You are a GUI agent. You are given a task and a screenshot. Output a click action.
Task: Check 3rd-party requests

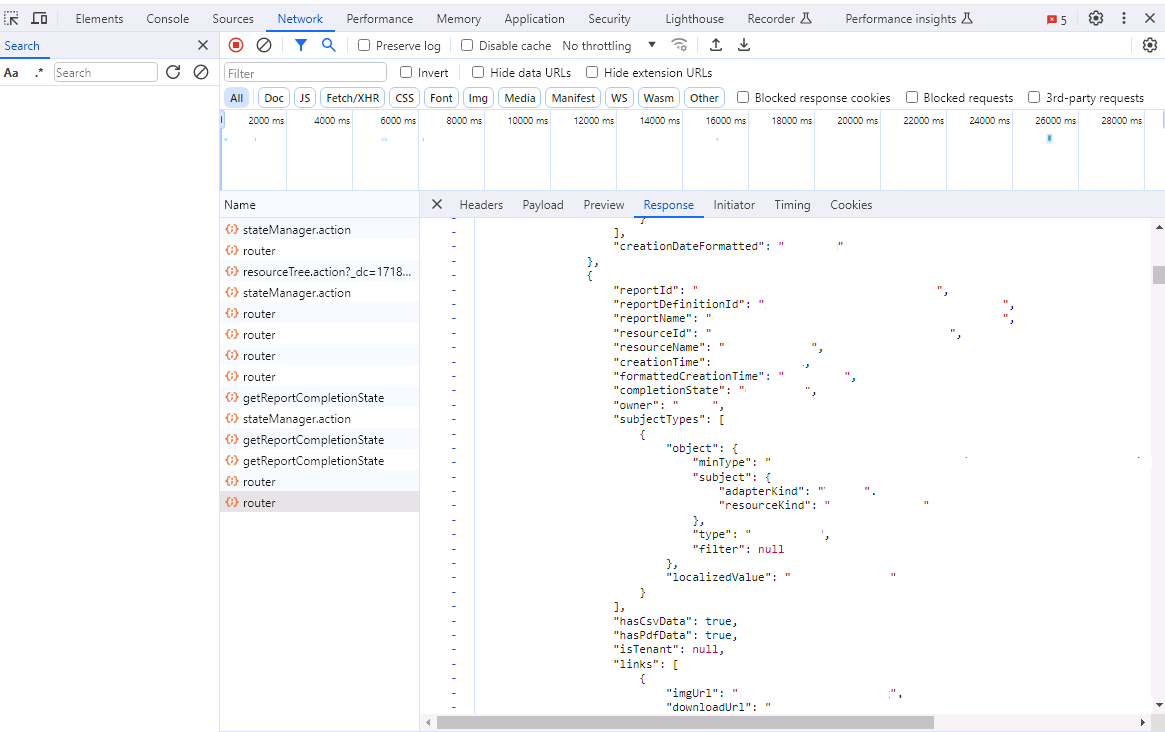pos(1033,97)
